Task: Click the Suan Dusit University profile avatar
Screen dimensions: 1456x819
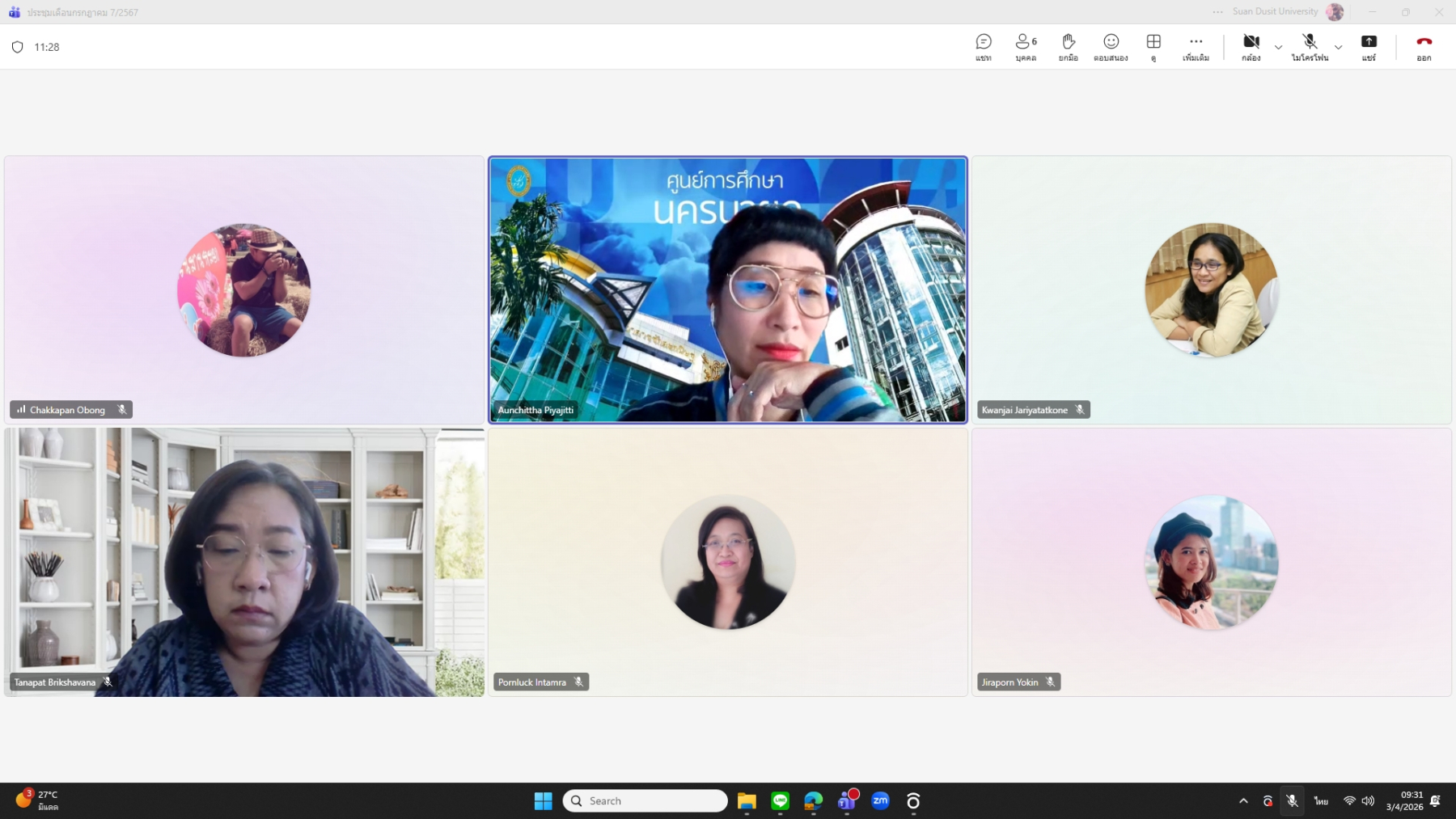Action: click(1335, 12)
